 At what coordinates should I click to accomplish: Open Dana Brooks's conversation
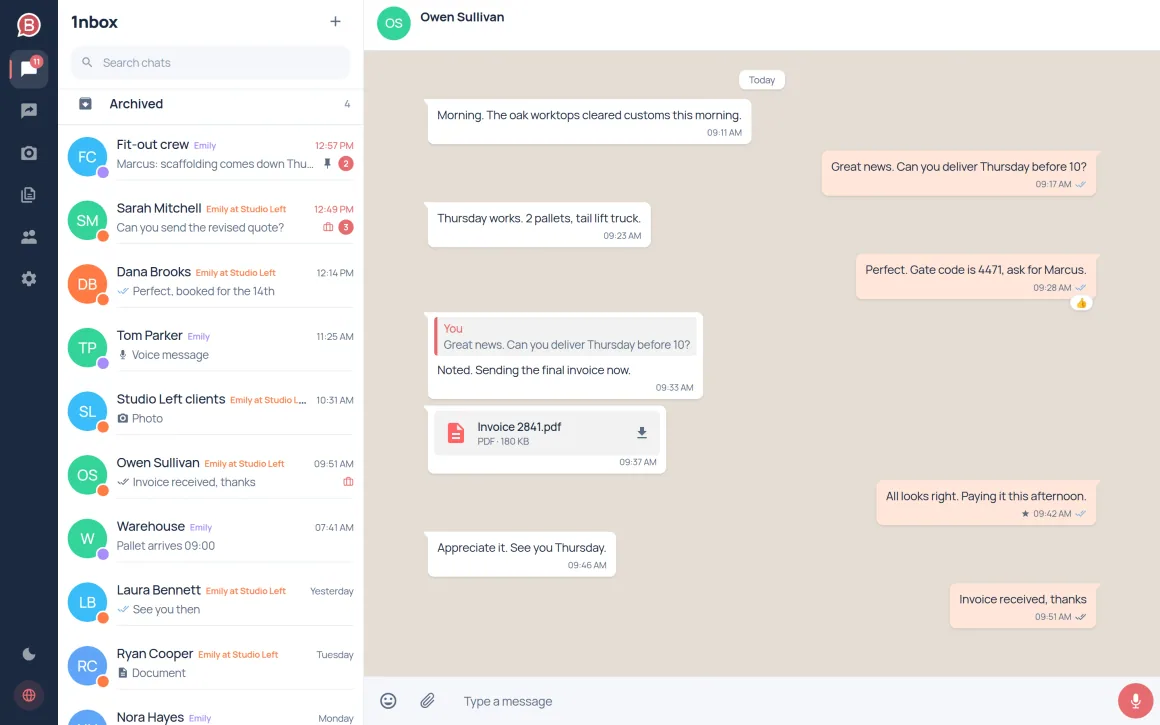[x=211, y=282]
